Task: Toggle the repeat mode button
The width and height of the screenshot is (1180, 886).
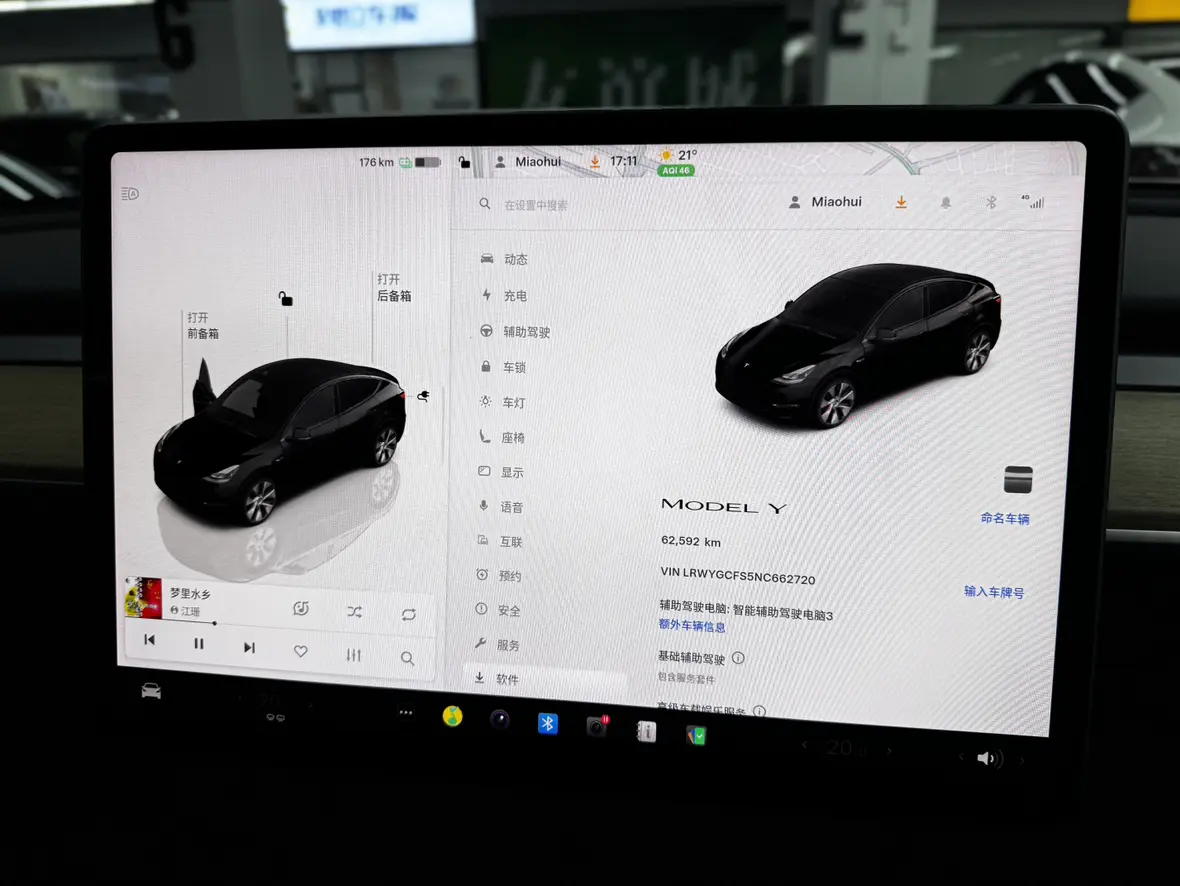Action: tap(408, 614)
